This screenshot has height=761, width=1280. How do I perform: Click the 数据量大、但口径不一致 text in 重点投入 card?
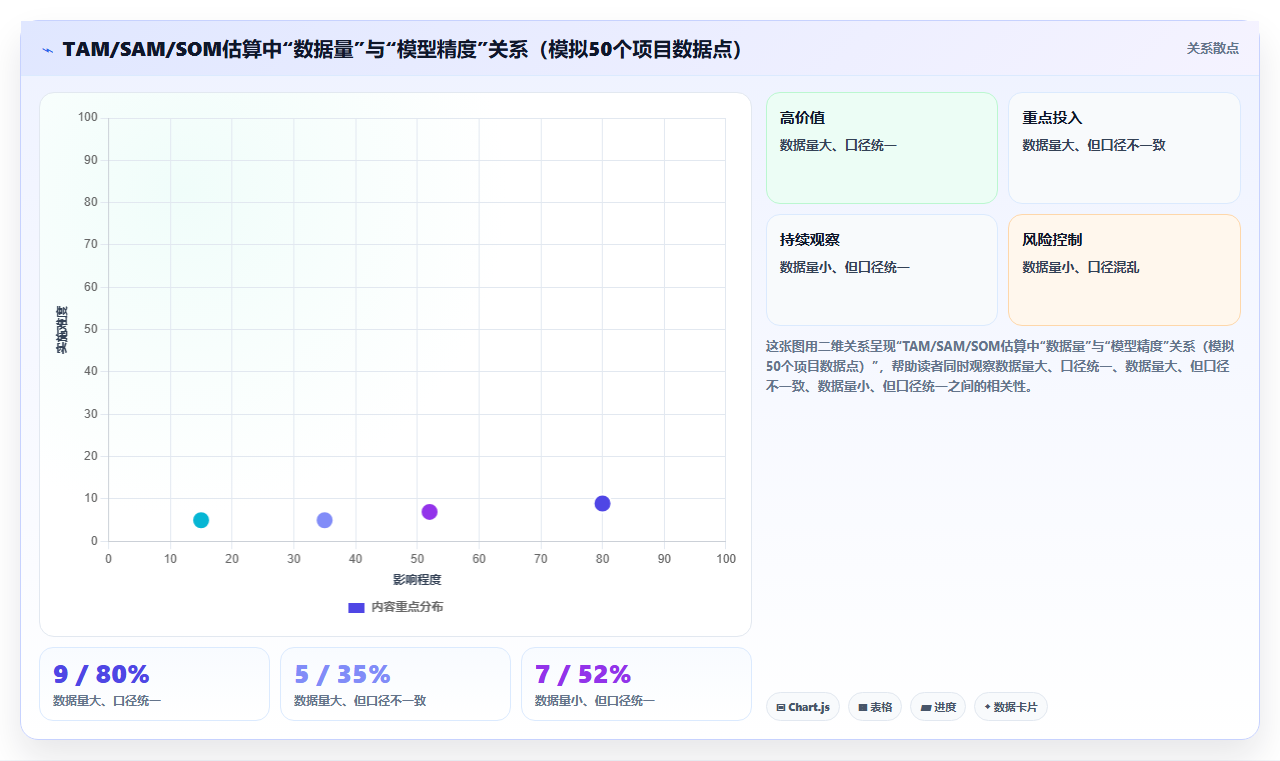1094,145
